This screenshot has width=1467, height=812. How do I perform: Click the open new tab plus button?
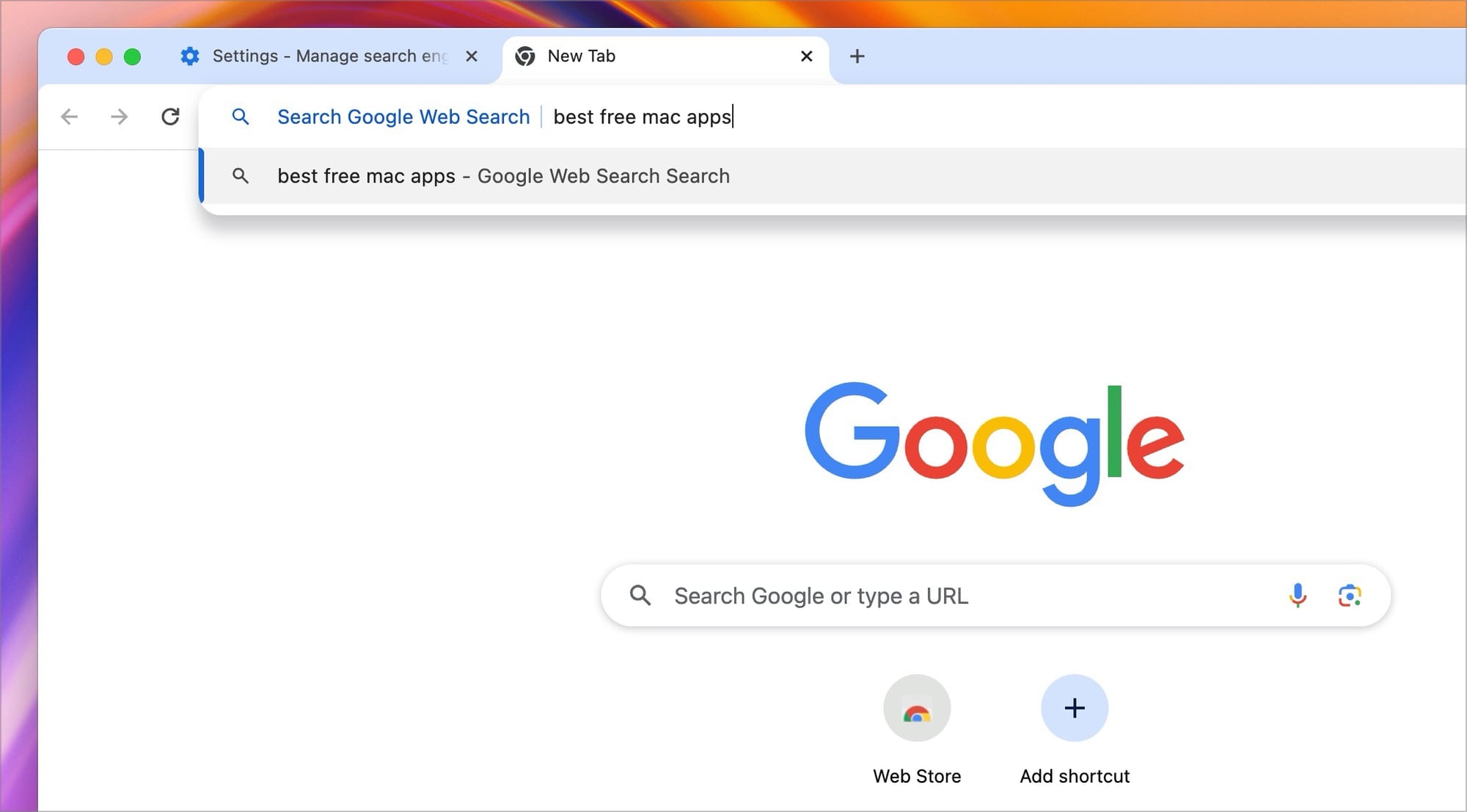(x=858, y=56)
